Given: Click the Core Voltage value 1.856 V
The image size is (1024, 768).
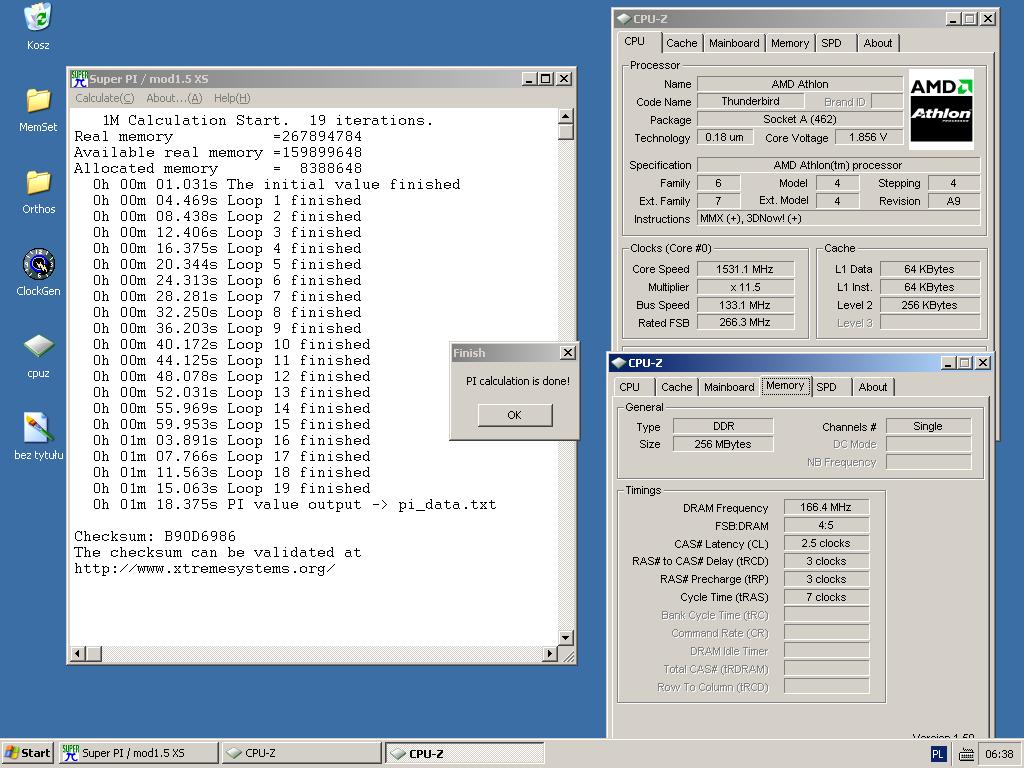Looking at the screenshot, I should click(x=869, y=138).
